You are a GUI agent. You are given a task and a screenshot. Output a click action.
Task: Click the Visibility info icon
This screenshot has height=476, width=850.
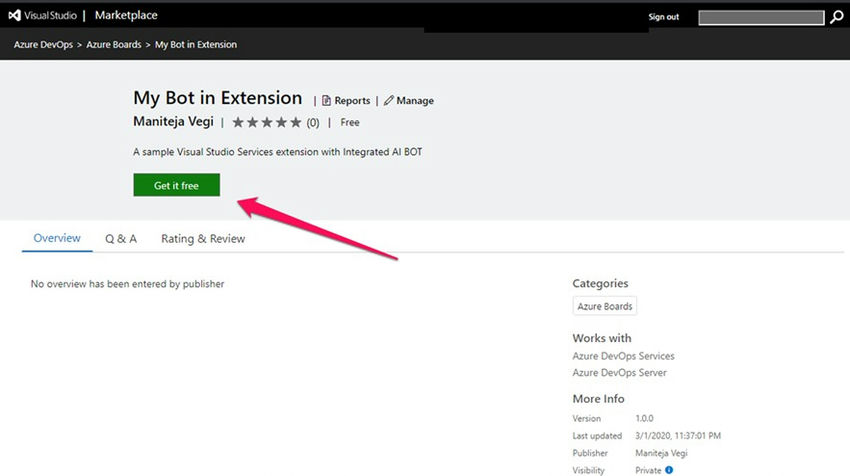(x=669, y=469)
